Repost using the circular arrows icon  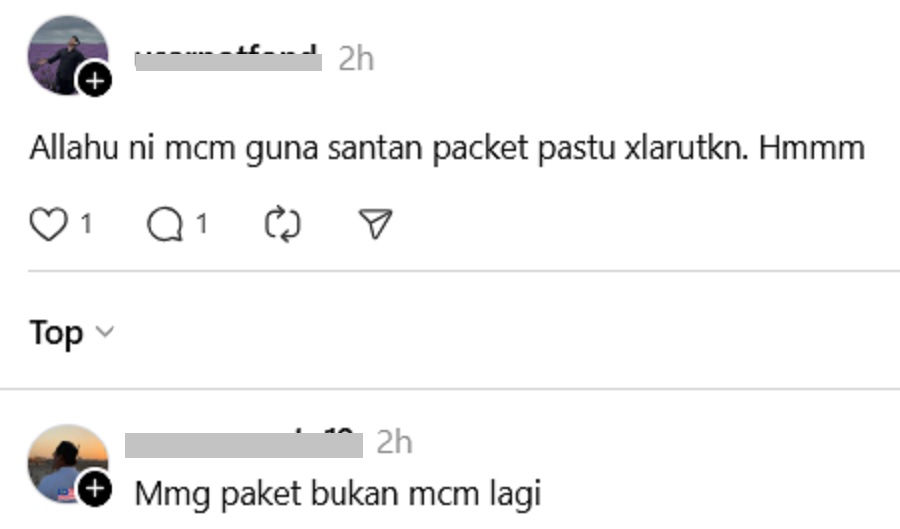point(282,224)
